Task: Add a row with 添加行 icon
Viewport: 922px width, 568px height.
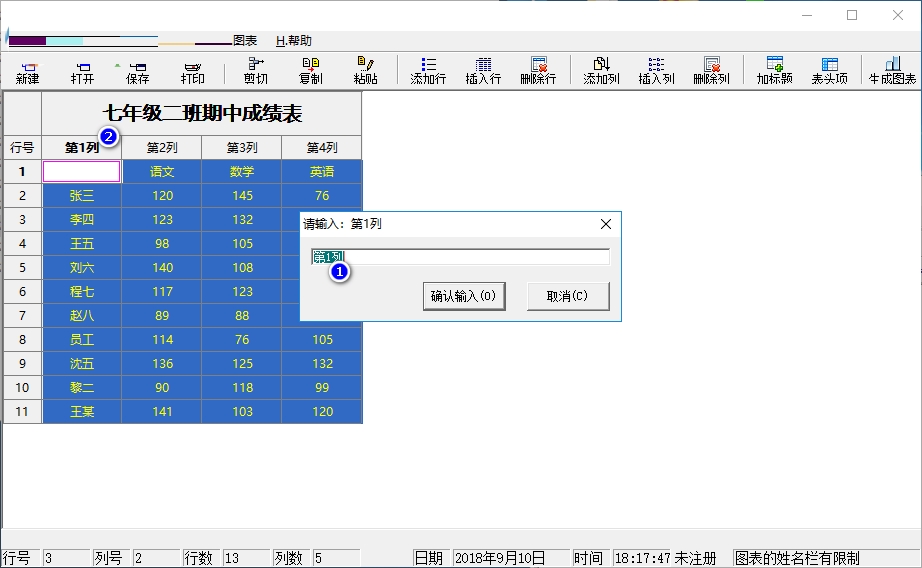Action: [x=428, y=70]
